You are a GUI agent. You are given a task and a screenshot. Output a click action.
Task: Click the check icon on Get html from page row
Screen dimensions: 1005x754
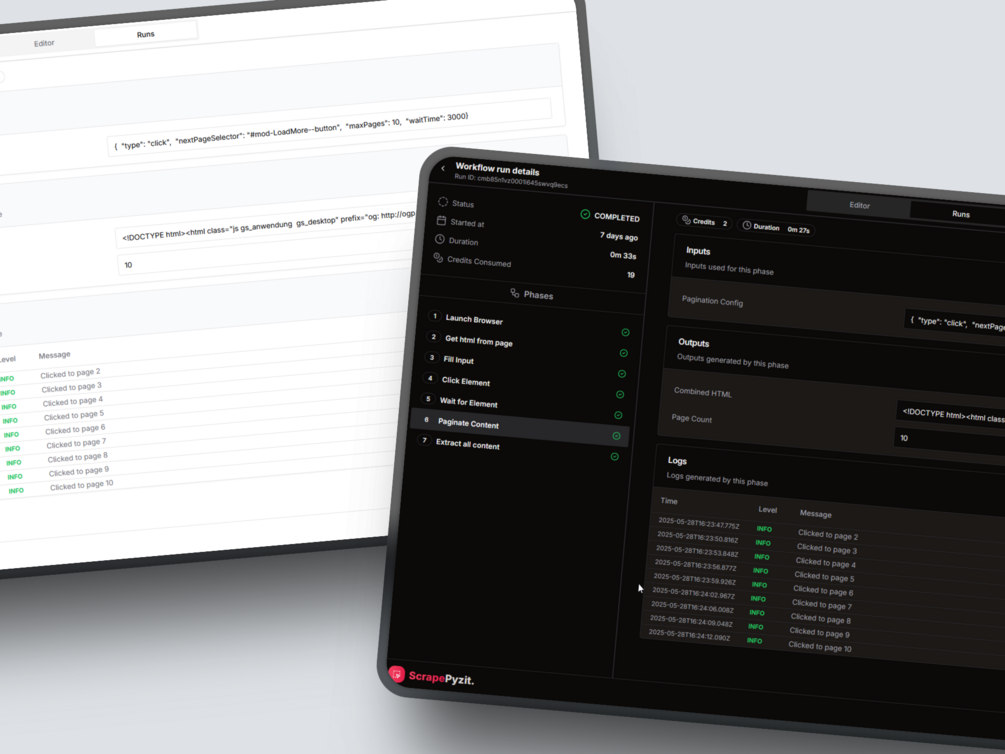pyautogui.click(x=624, y=353)
